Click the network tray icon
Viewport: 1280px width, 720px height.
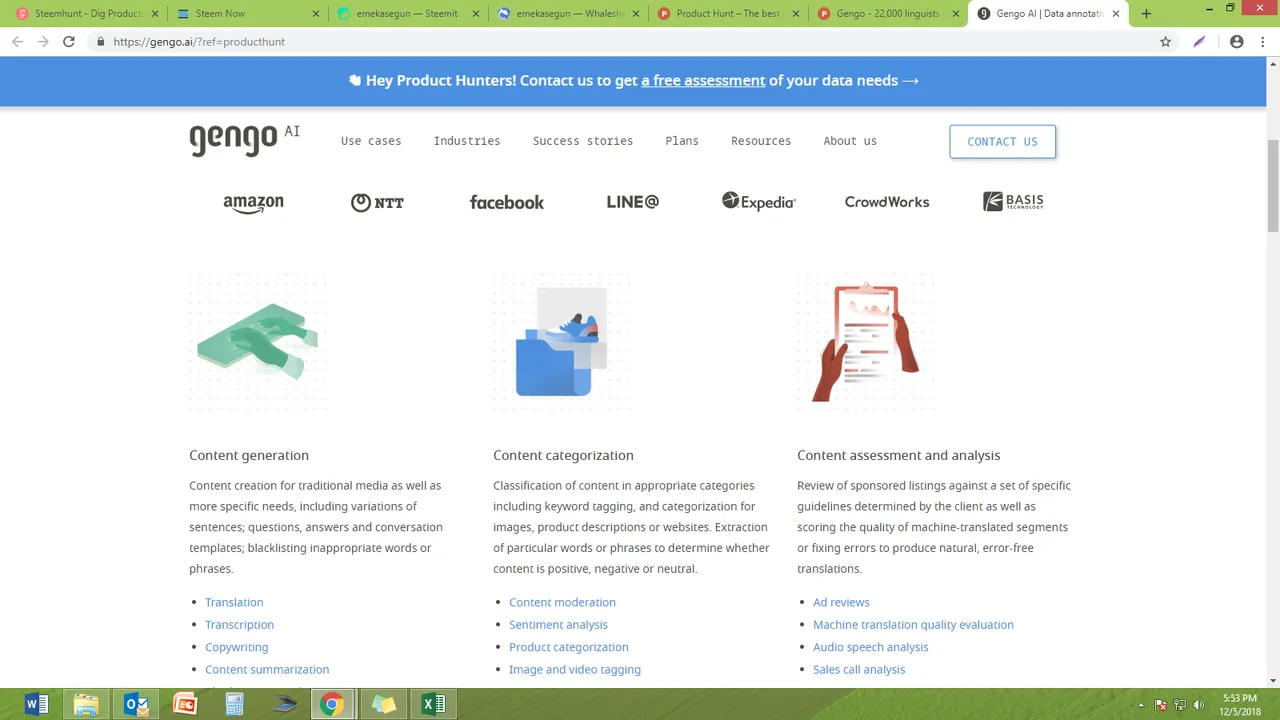tap(1180, 705)
